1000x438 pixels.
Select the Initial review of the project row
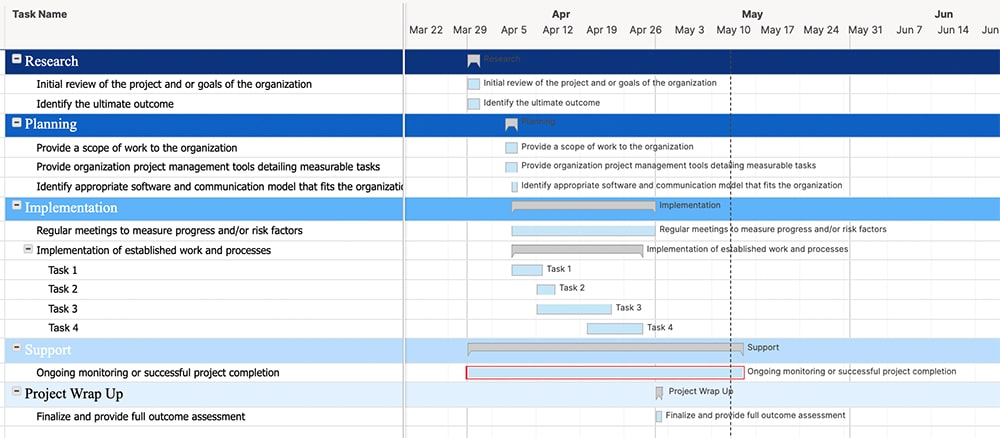click(x=174, y=84)
